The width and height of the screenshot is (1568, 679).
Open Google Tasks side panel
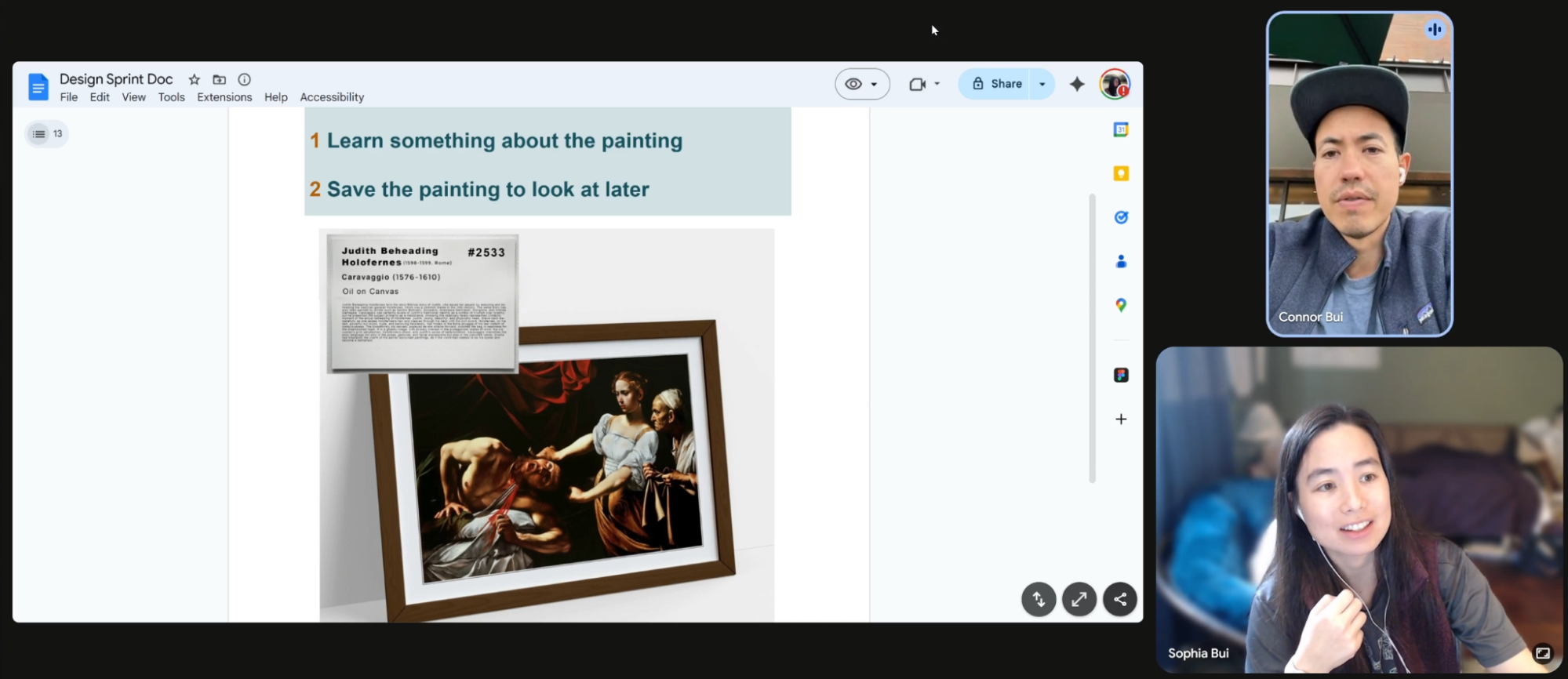coord(1121,217)
